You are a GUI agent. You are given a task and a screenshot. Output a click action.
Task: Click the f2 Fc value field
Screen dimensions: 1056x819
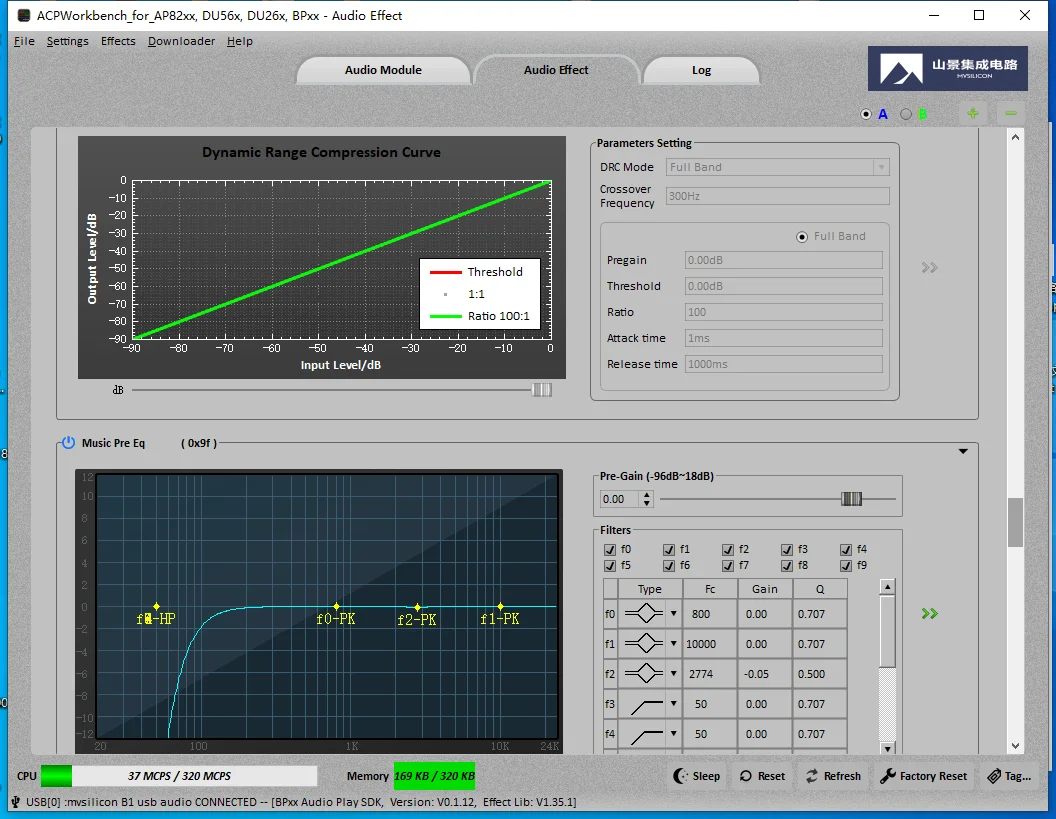pyautogui.click(x=701, y=674)
